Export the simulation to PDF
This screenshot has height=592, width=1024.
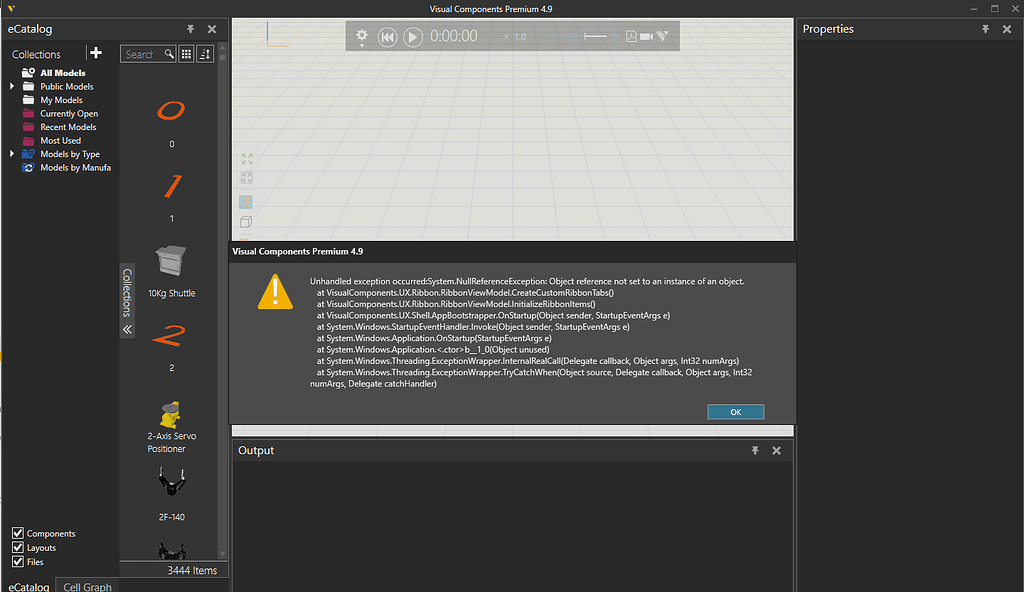[x=631, y=37]
